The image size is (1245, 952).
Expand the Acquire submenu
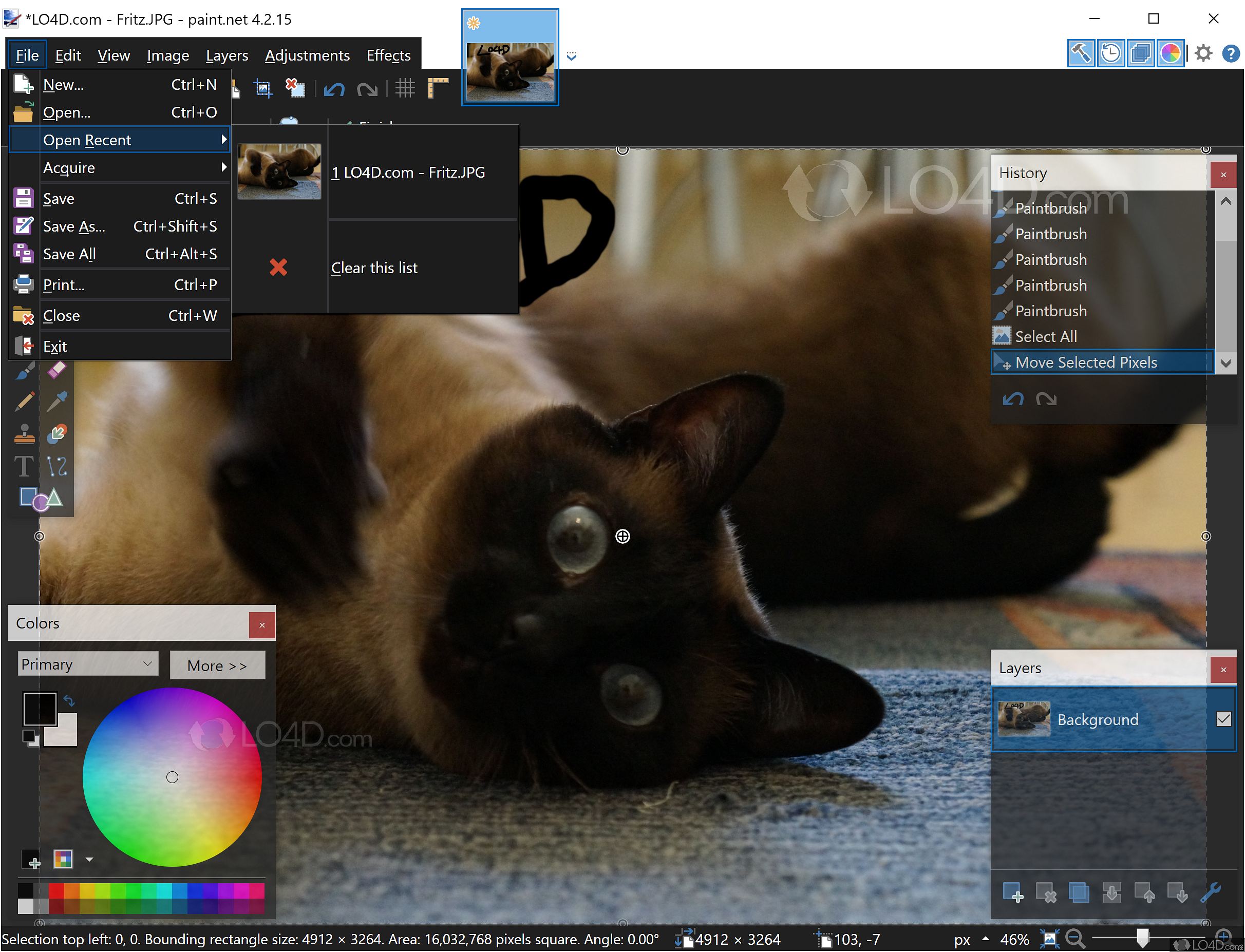[120, 168]
